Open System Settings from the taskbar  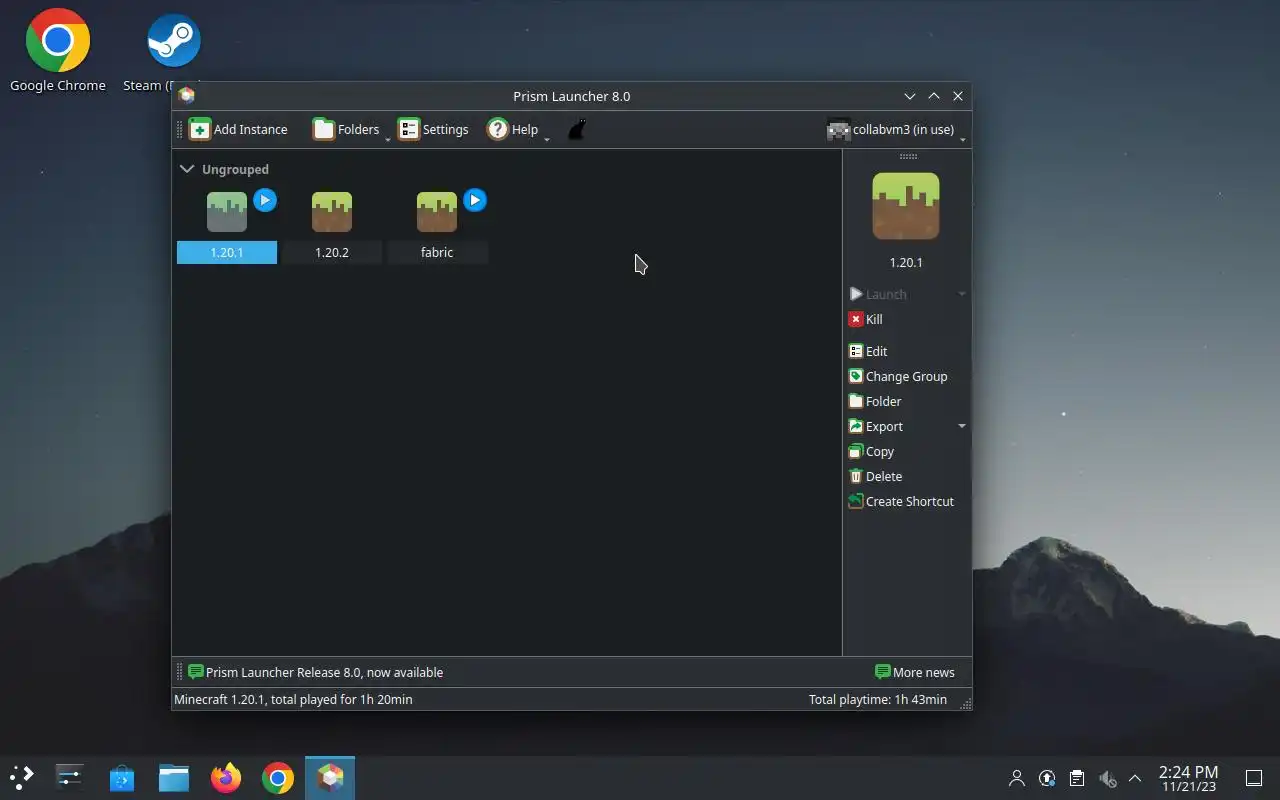(x=70, y=777)
